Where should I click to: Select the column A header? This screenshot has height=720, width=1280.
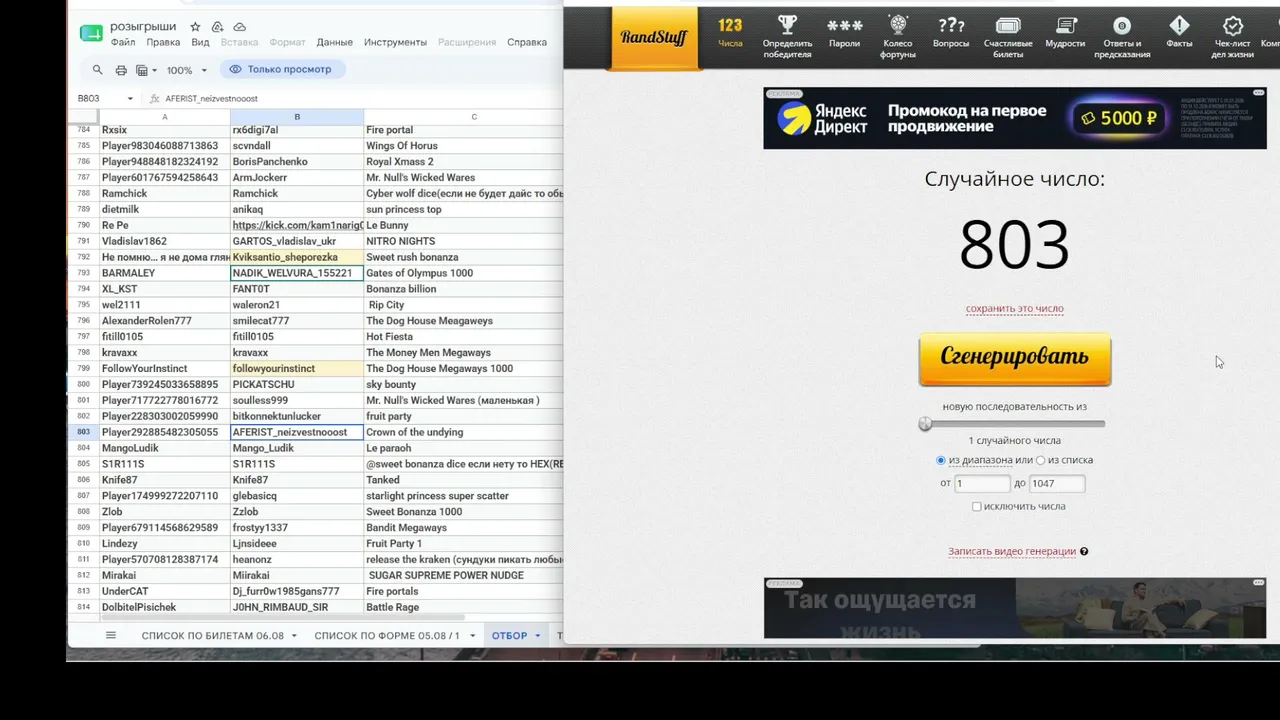click(x=165, y=117)
